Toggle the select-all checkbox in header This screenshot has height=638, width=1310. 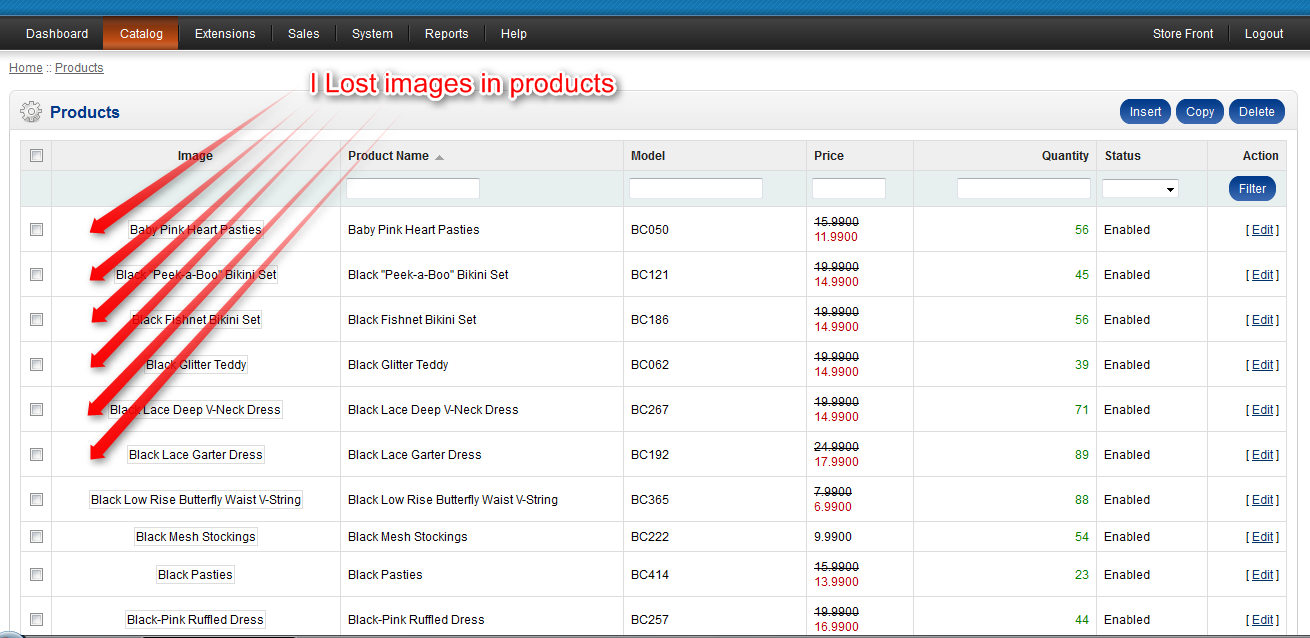click(36, 155)
